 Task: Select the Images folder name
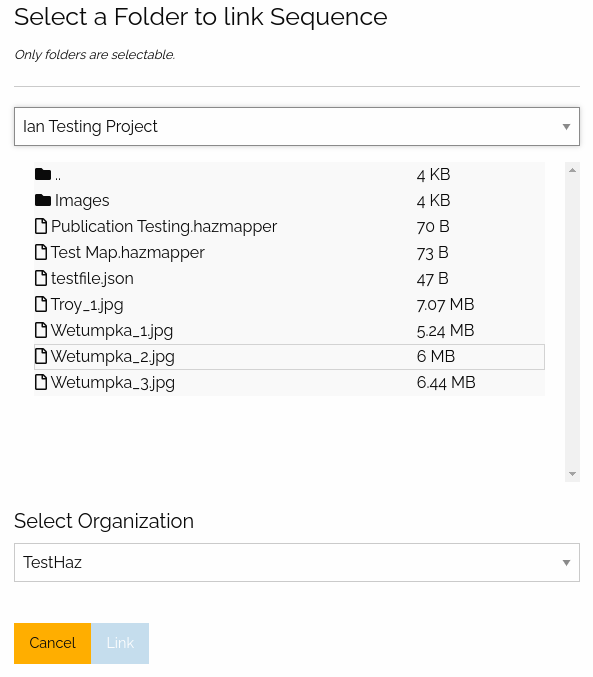tap(82, 201)
